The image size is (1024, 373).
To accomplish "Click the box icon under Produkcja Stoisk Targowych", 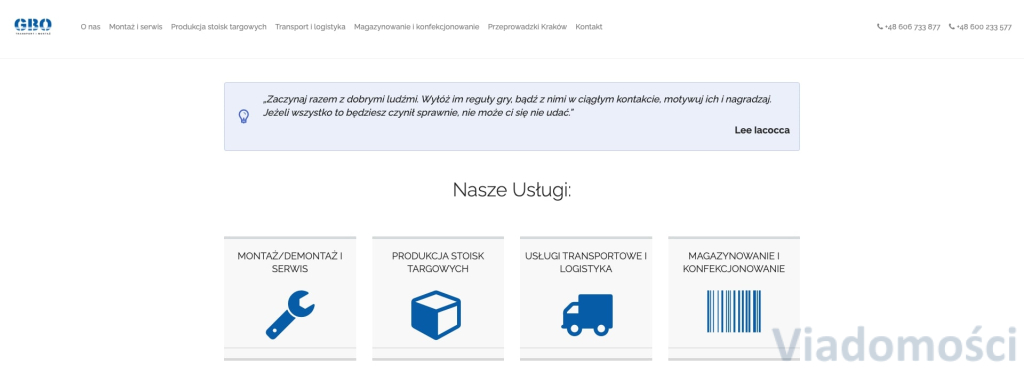I will point(436,314).
